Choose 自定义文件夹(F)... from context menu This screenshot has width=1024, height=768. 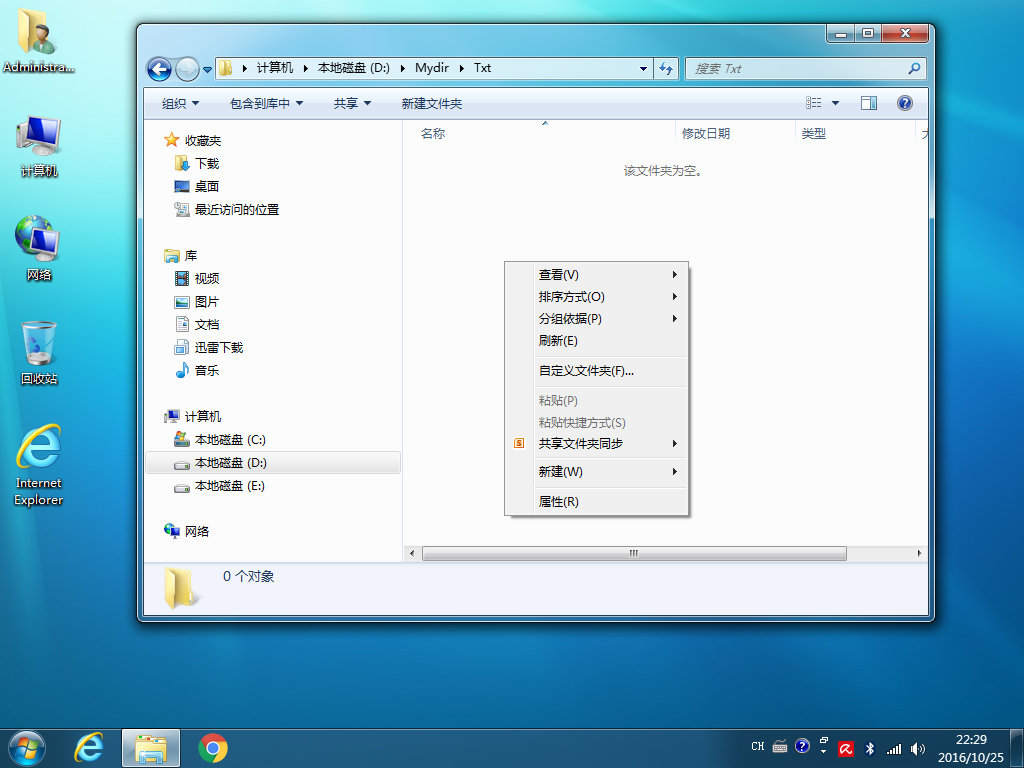tap(596, 371)
